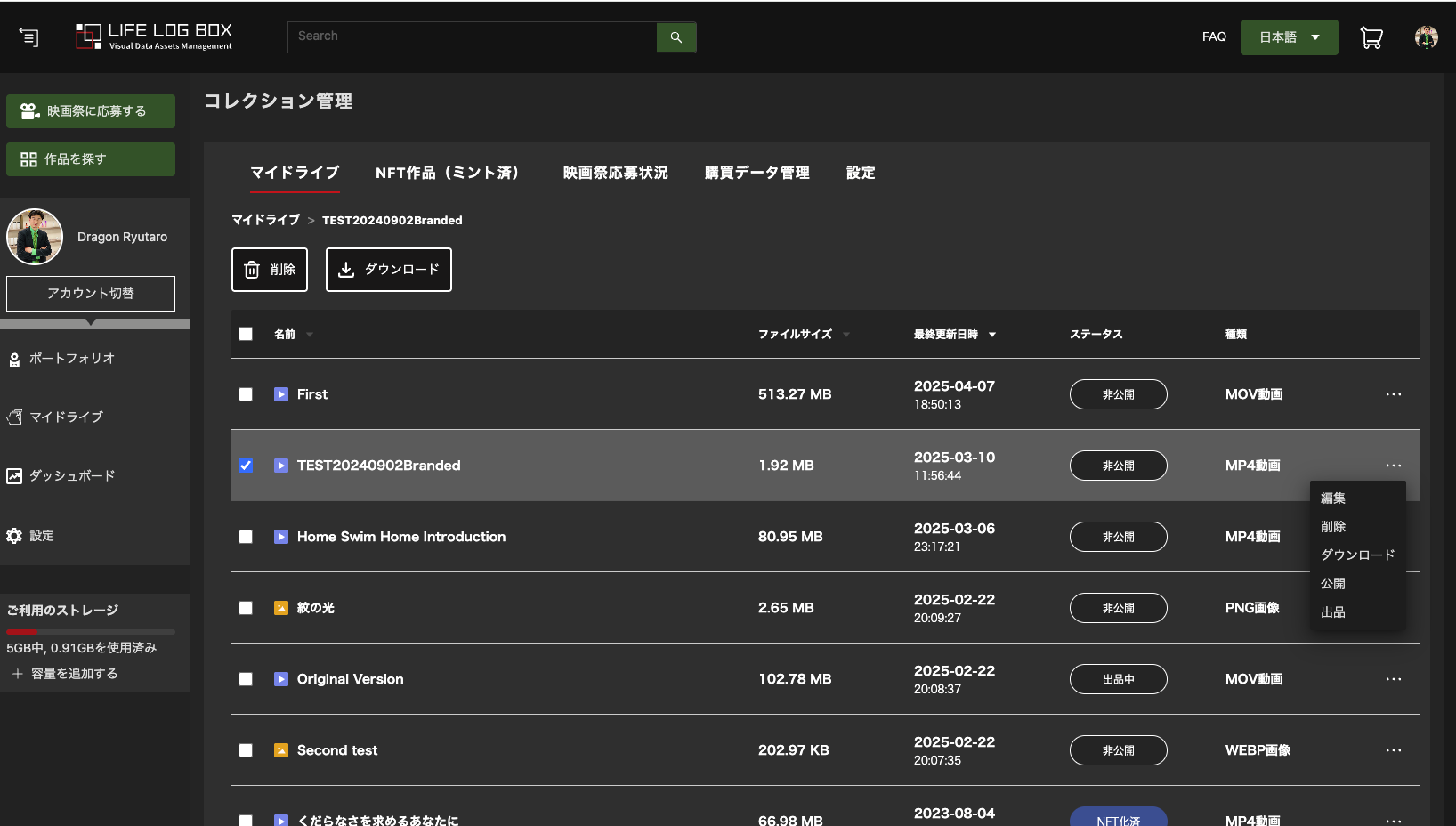
Task: Click the LIFE LOG BOX logo
Action: click(x=154, y=36)
